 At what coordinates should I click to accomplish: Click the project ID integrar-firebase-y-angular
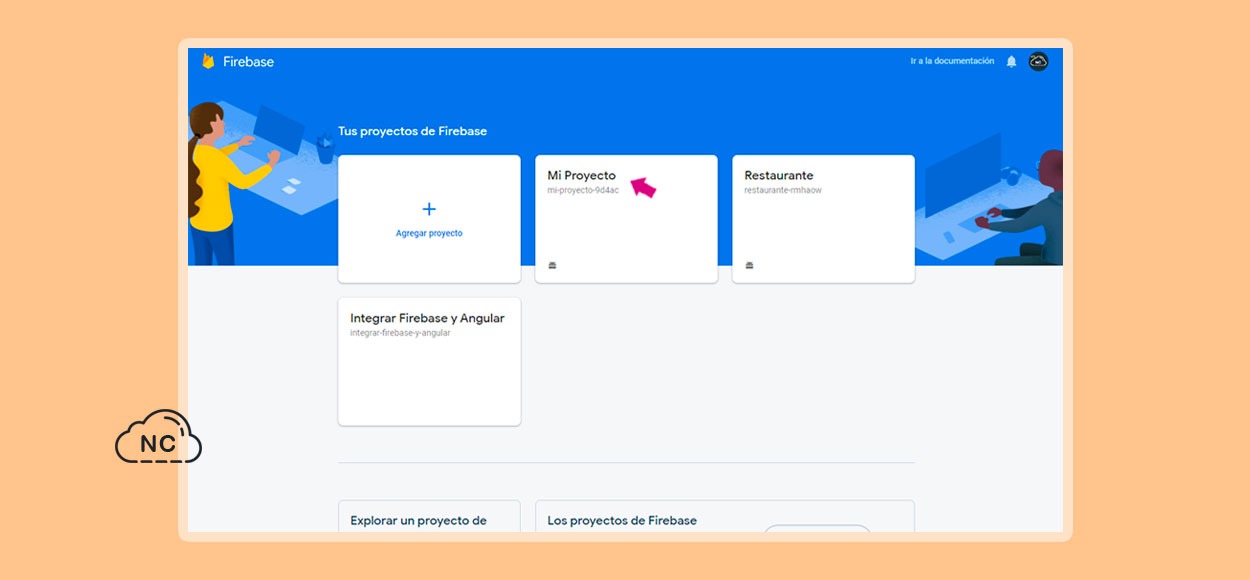click(400, 333)
